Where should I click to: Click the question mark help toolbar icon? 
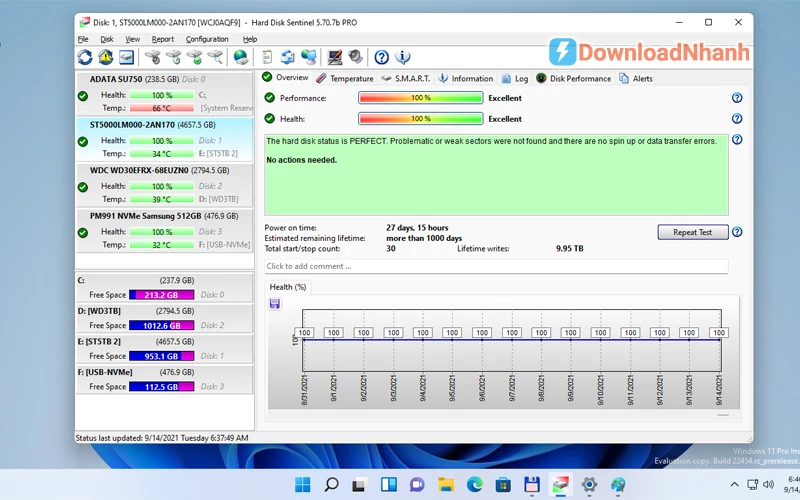click(381, 57)
